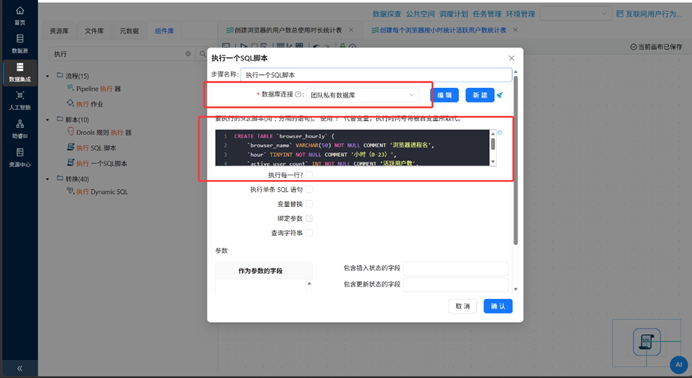Close the 创建浏览器的用户数总使用时长统计表 tab
The width and height of the screenshot is (692, 378).
click(x=351, y=30)
